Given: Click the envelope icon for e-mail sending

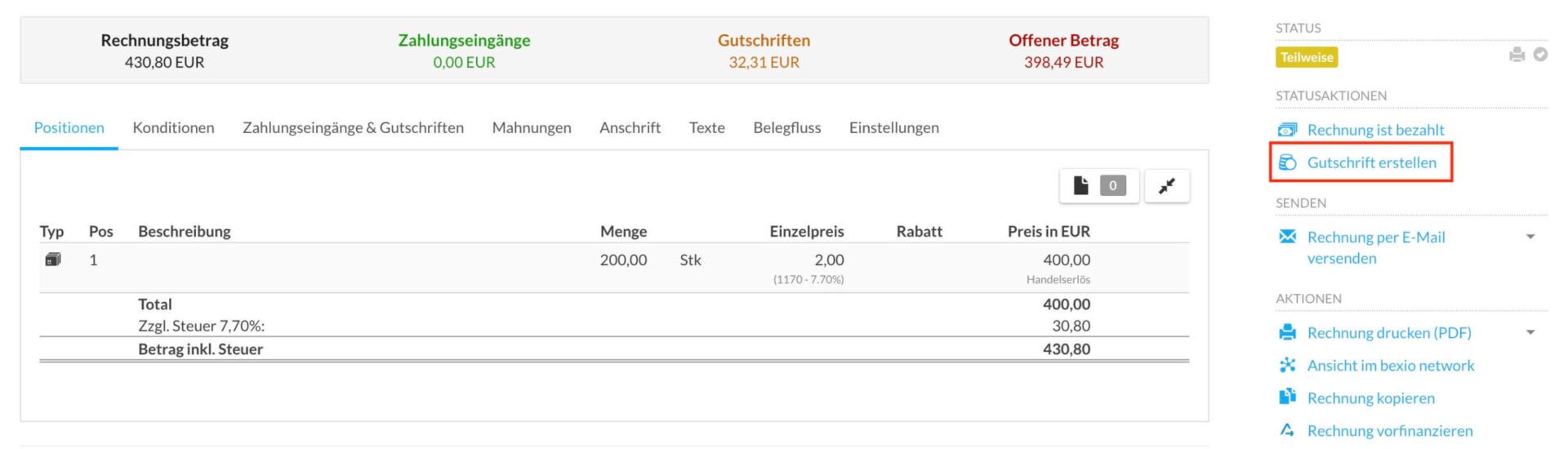Looking at the screenshot, I should click(1287, 237).
